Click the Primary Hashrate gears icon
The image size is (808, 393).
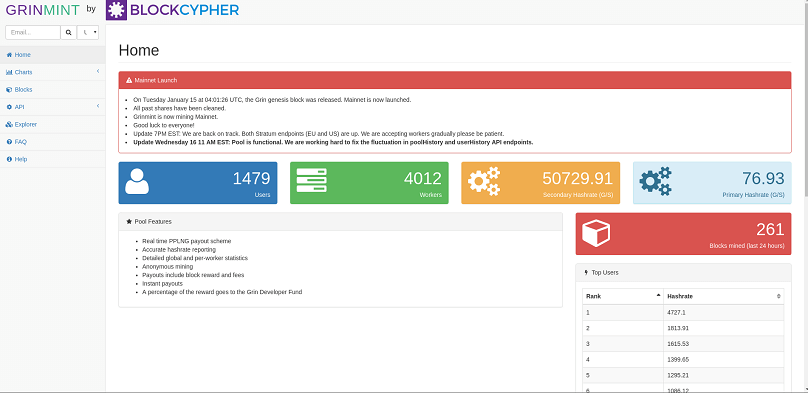[x=655, y=181]
